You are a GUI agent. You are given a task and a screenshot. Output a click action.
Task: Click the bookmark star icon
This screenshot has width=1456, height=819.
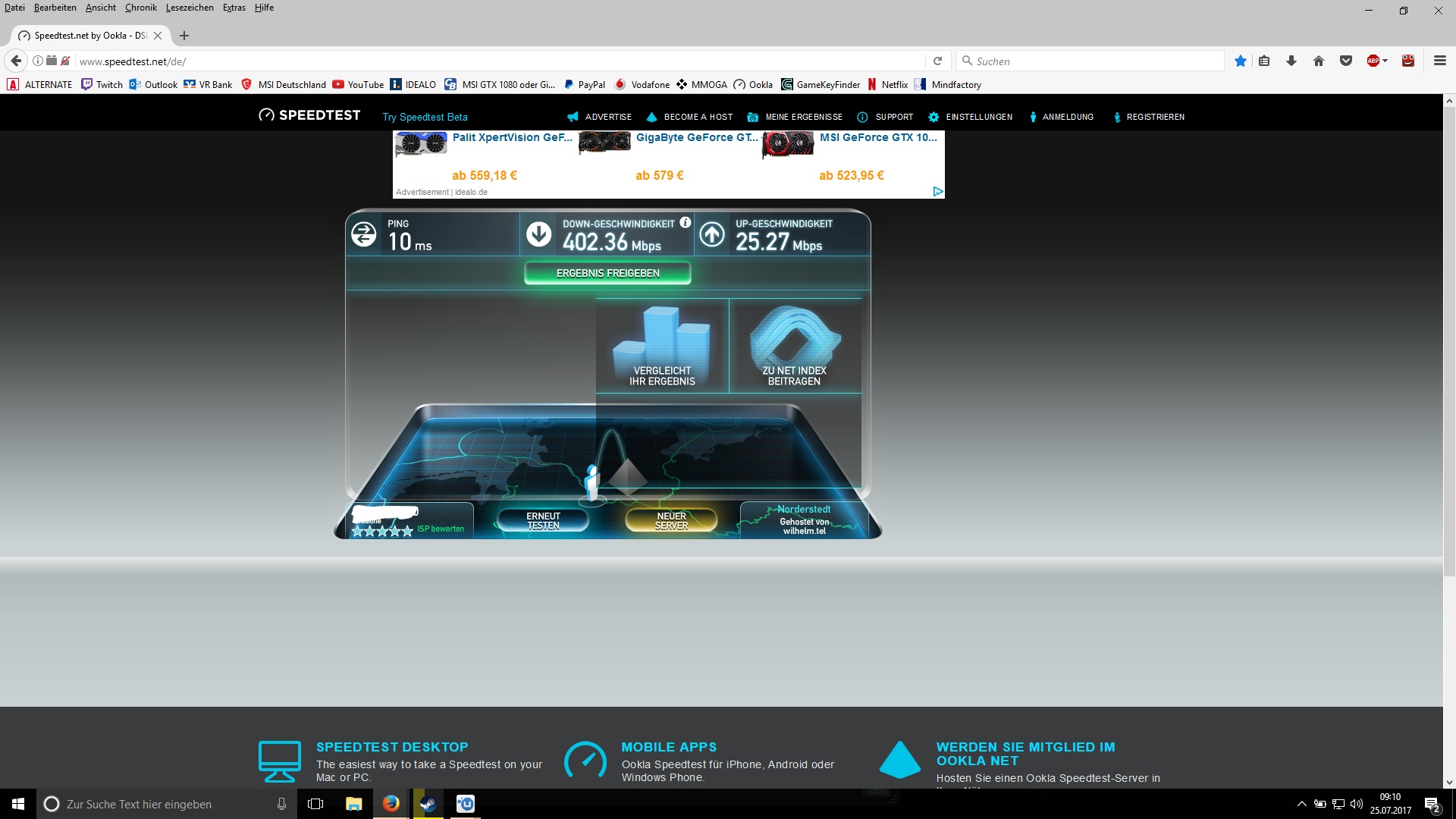[x=1240, y=61]
